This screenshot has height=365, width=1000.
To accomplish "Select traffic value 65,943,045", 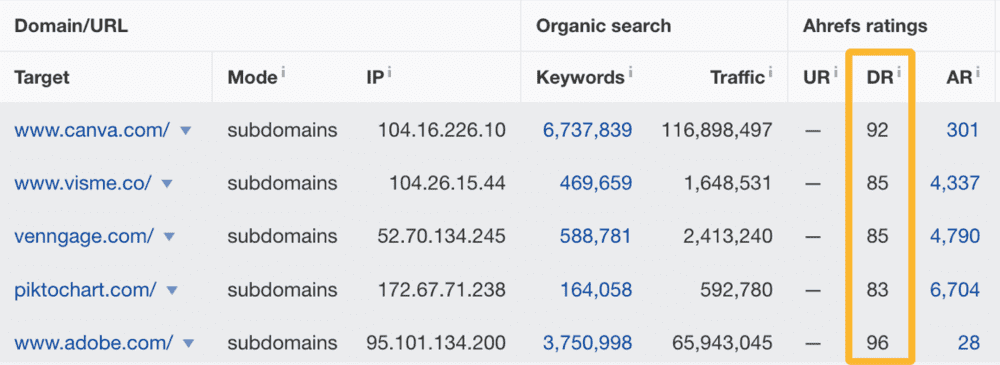I will [723, 343].
